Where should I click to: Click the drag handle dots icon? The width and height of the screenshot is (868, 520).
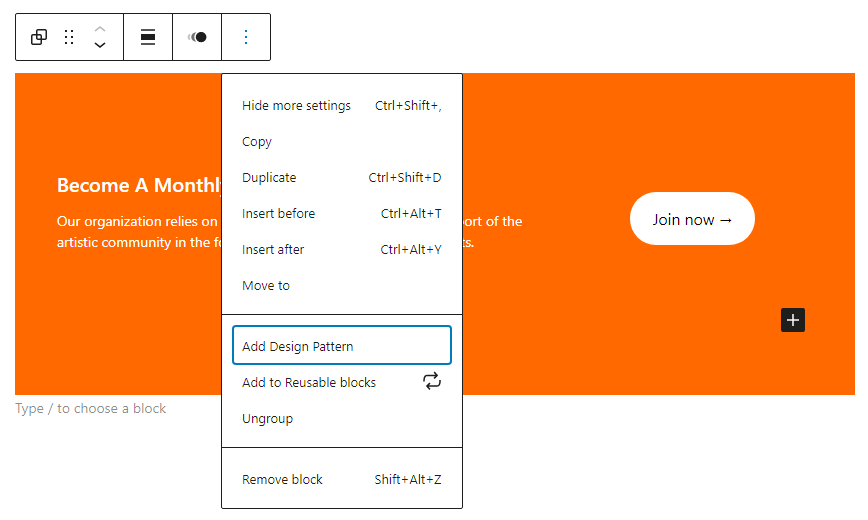(x=69, y=37)
